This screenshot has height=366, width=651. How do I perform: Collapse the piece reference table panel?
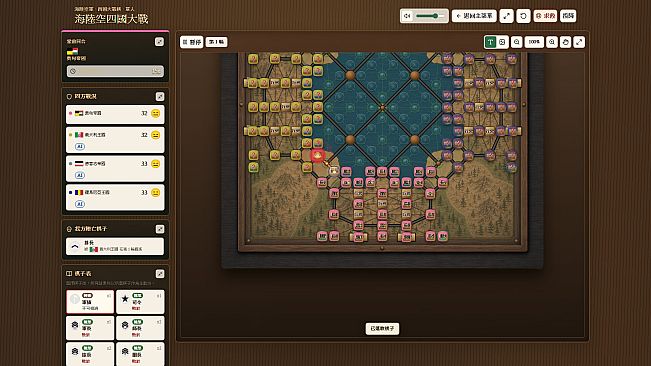pyautogui.click(x=160, y=274)
